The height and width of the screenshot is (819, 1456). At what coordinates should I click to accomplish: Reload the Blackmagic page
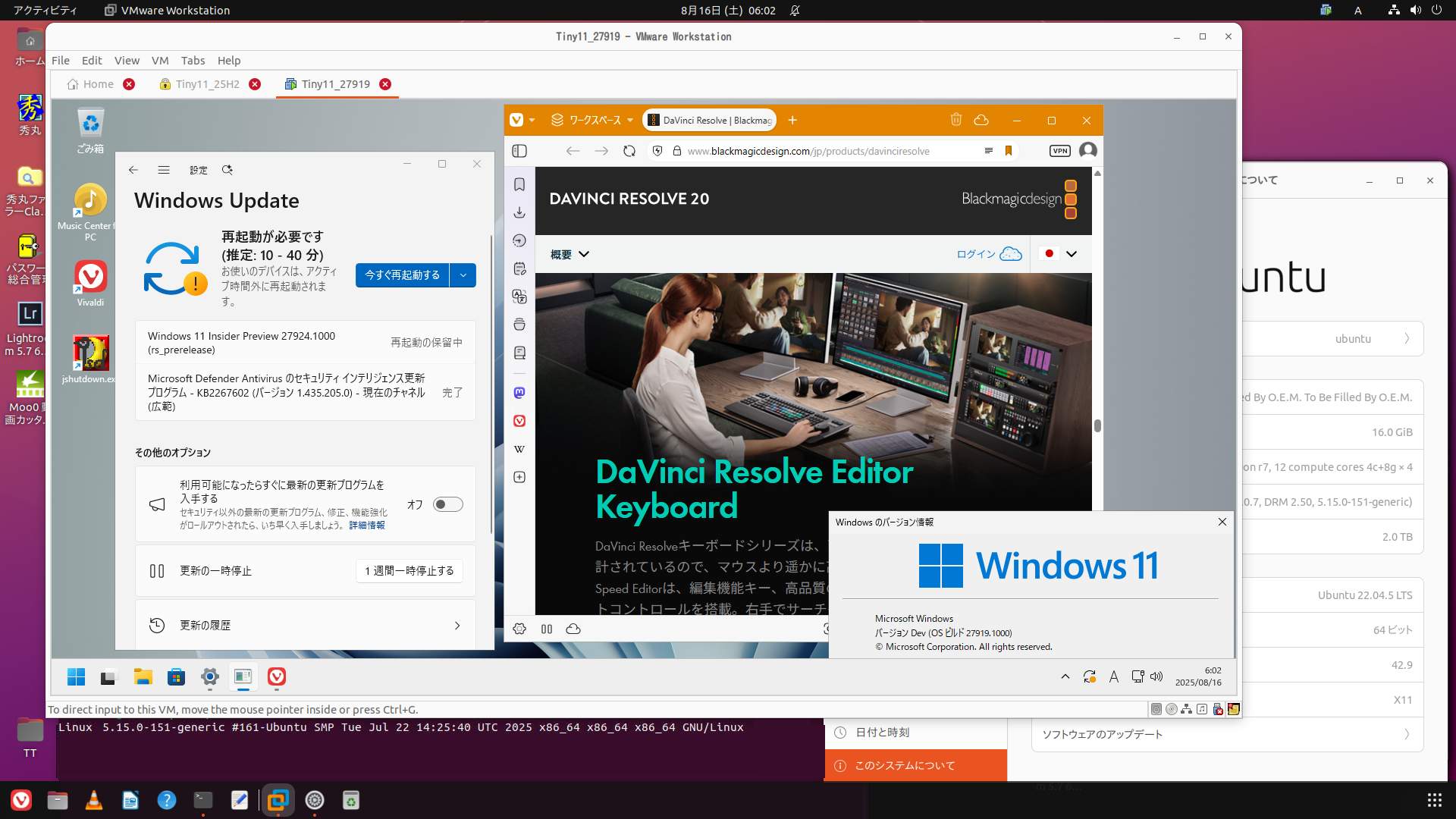[629, 151]
